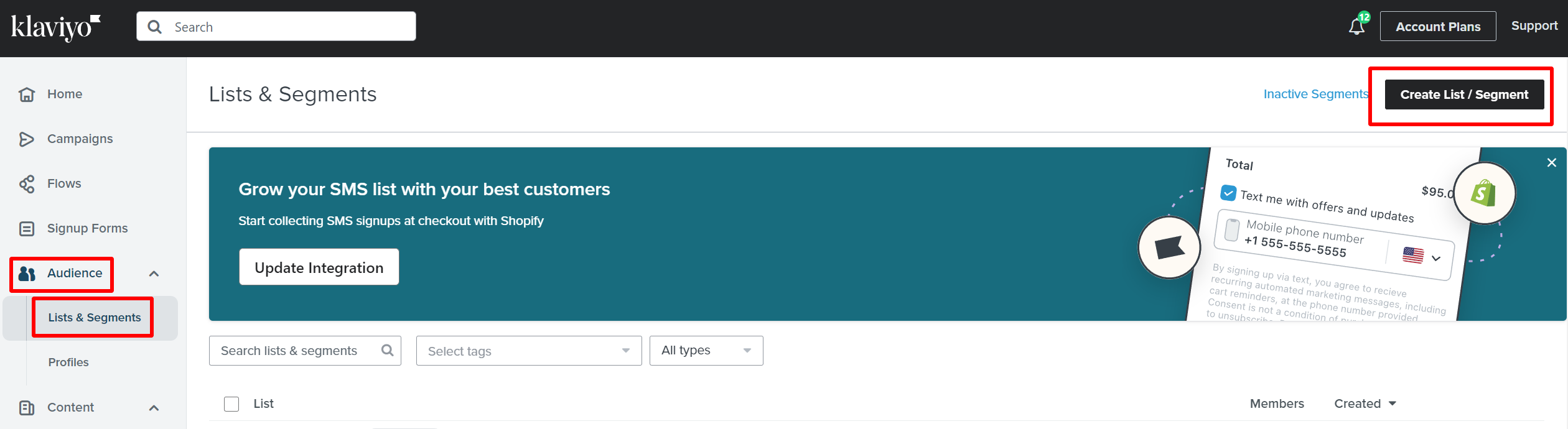Click the magnifier in lists search box
1568x429 pixels.
click(x=387, y=351)
